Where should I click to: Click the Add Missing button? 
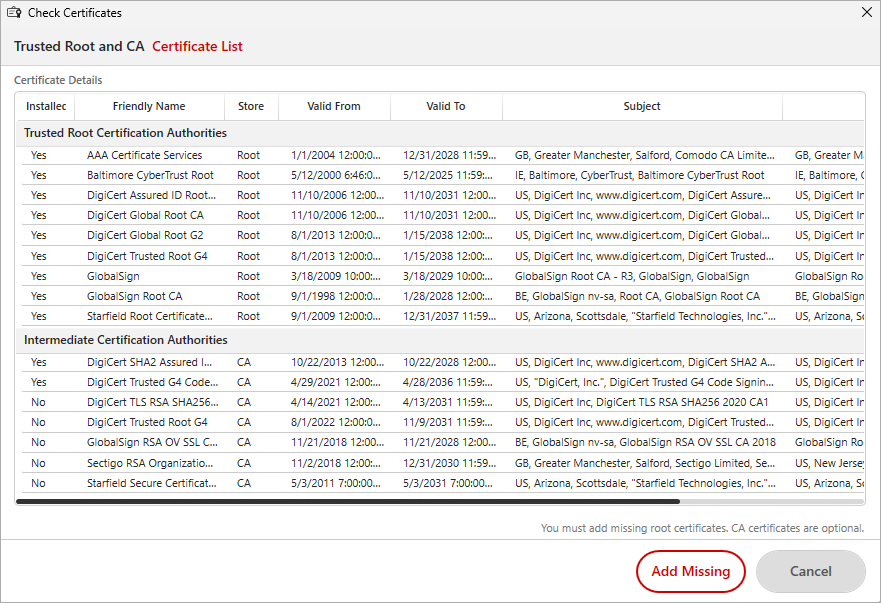tap(691, 571)
